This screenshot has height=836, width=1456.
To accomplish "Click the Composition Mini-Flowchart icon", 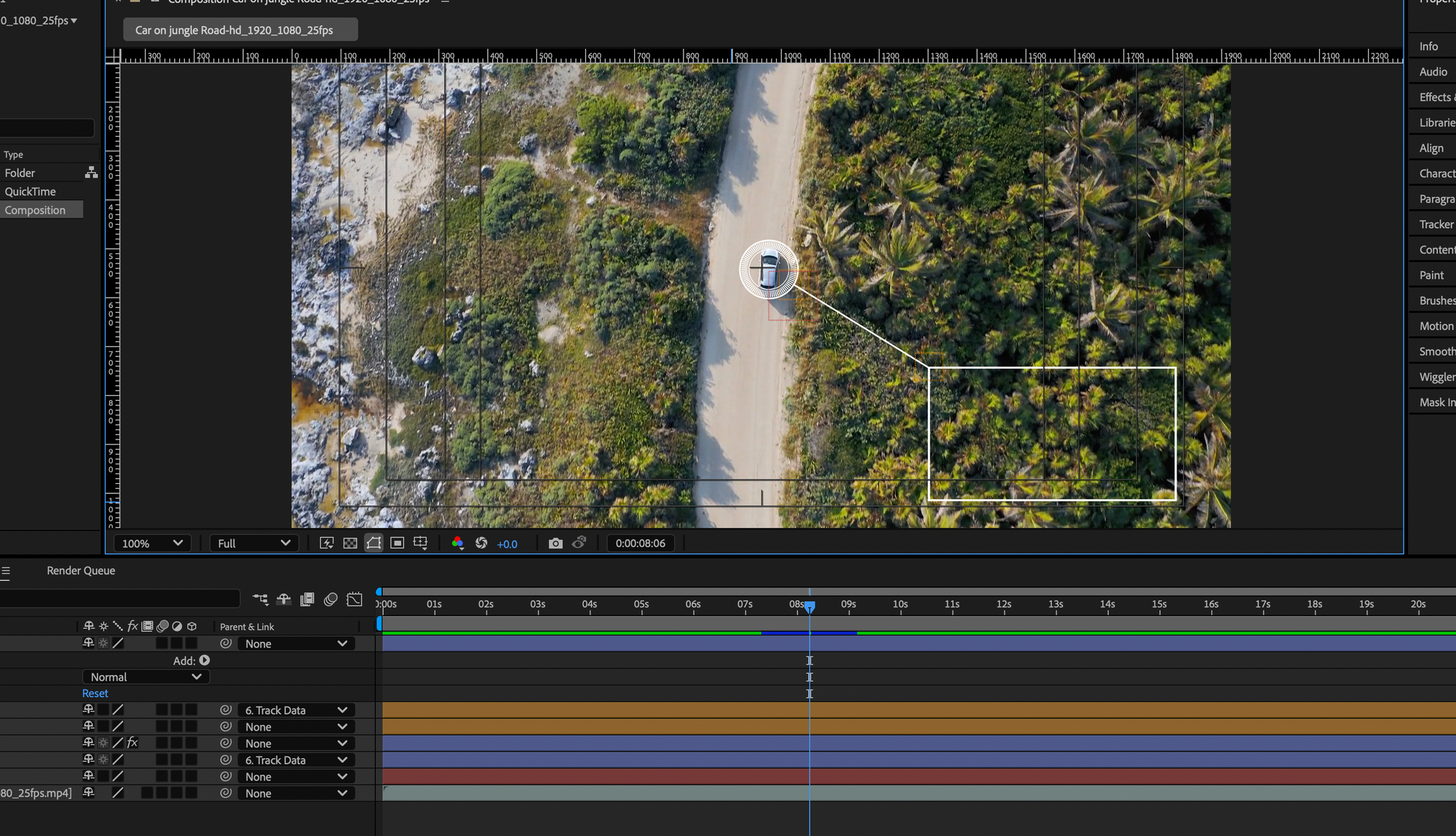I will click(x=260, y=600).
